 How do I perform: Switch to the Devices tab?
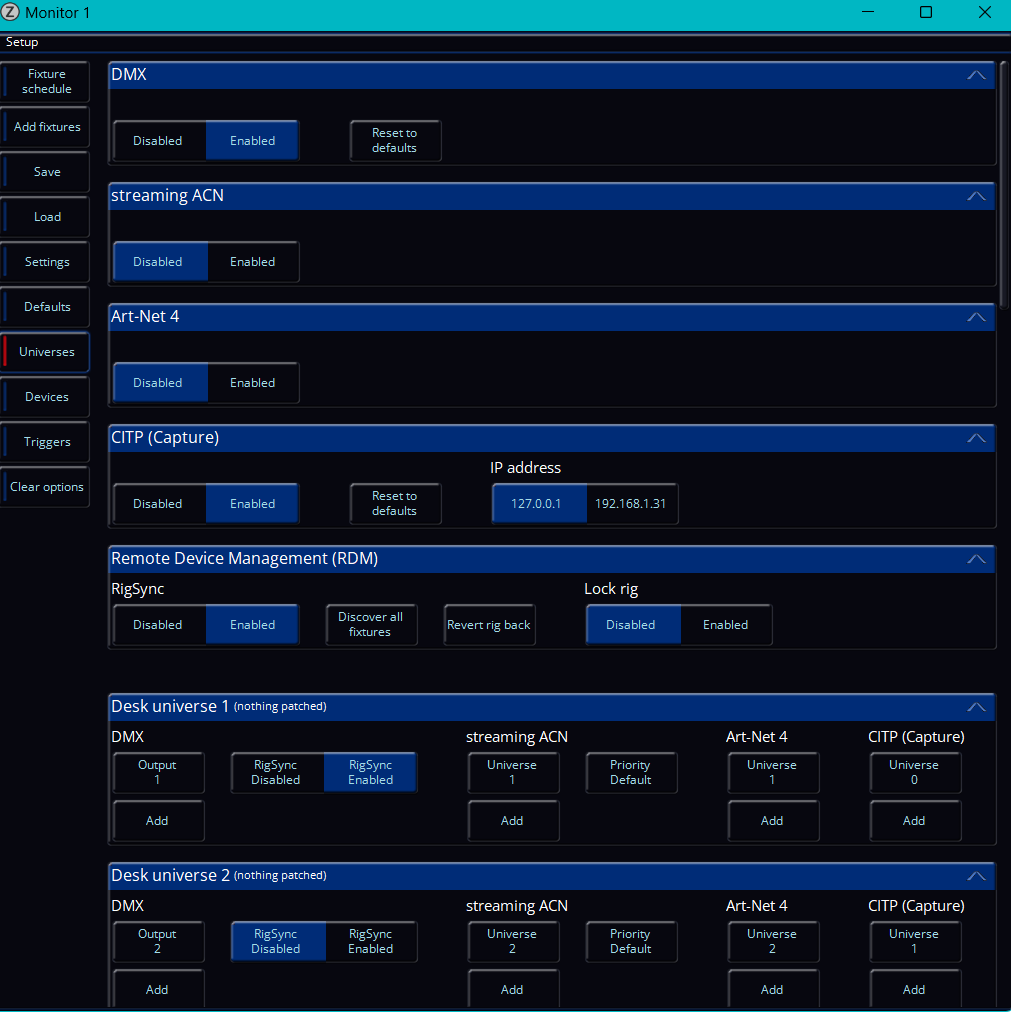tap(47, 397)
